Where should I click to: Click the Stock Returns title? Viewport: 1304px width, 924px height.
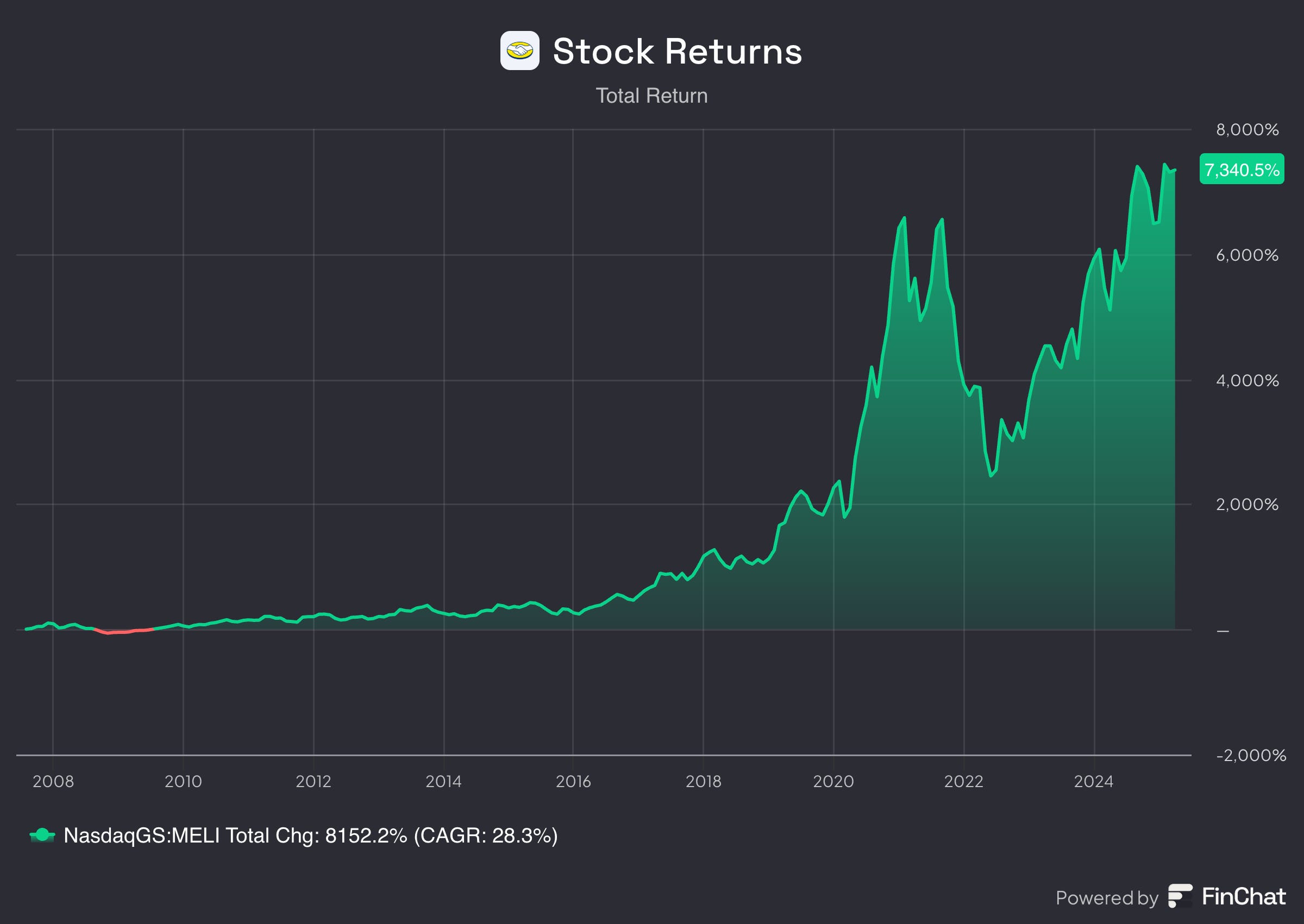click(677, 51)
